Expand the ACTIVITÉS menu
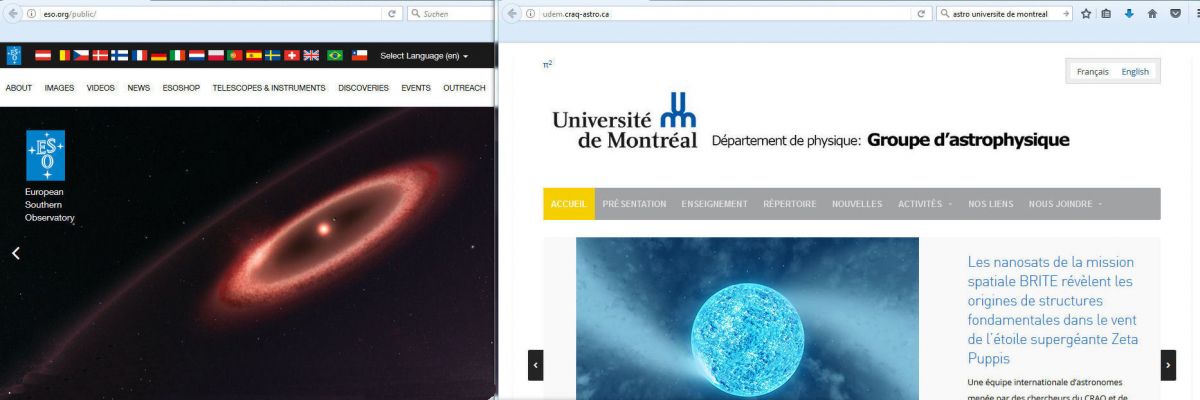The height and width of the screenshot is (400, 1200). 925,204
